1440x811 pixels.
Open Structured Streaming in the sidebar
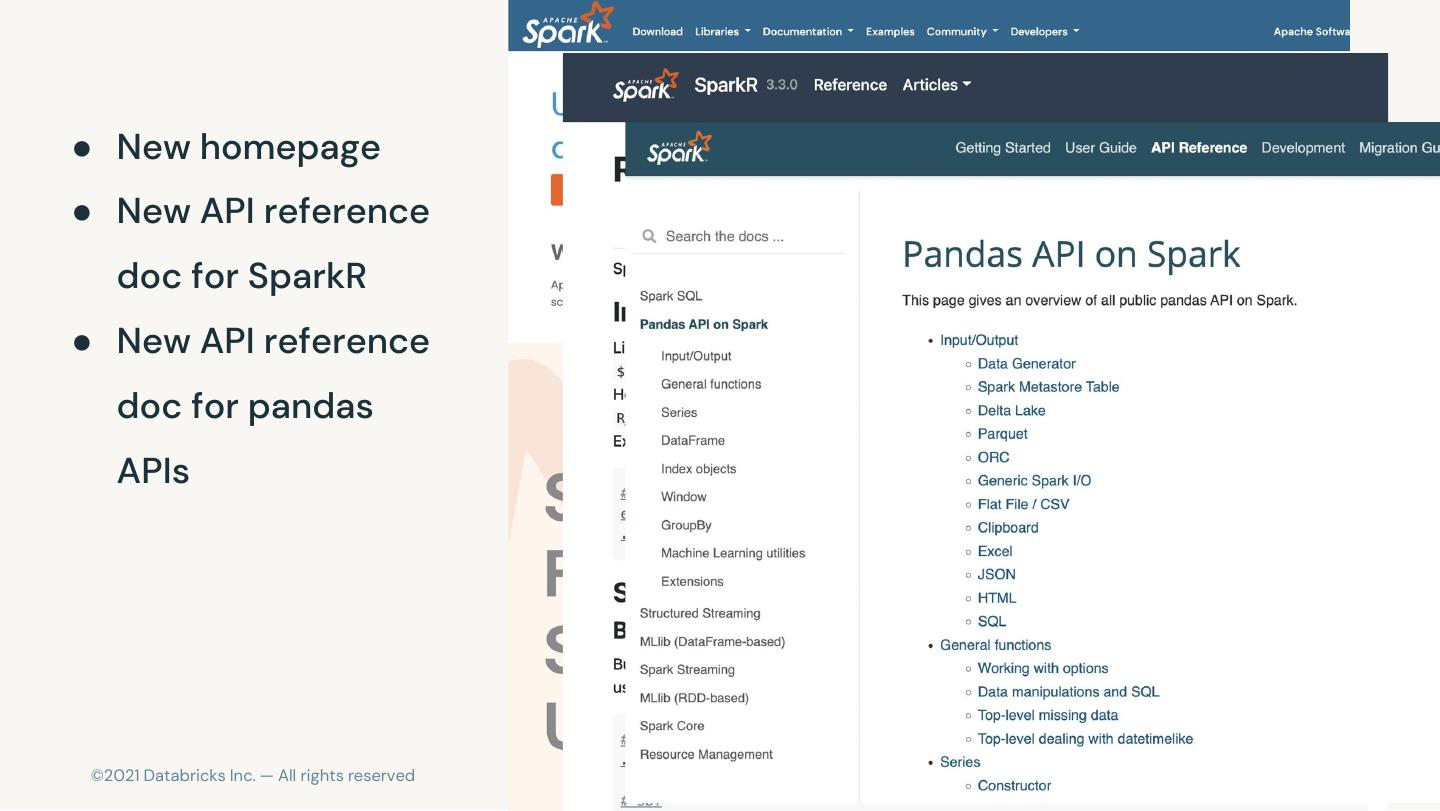700,613
